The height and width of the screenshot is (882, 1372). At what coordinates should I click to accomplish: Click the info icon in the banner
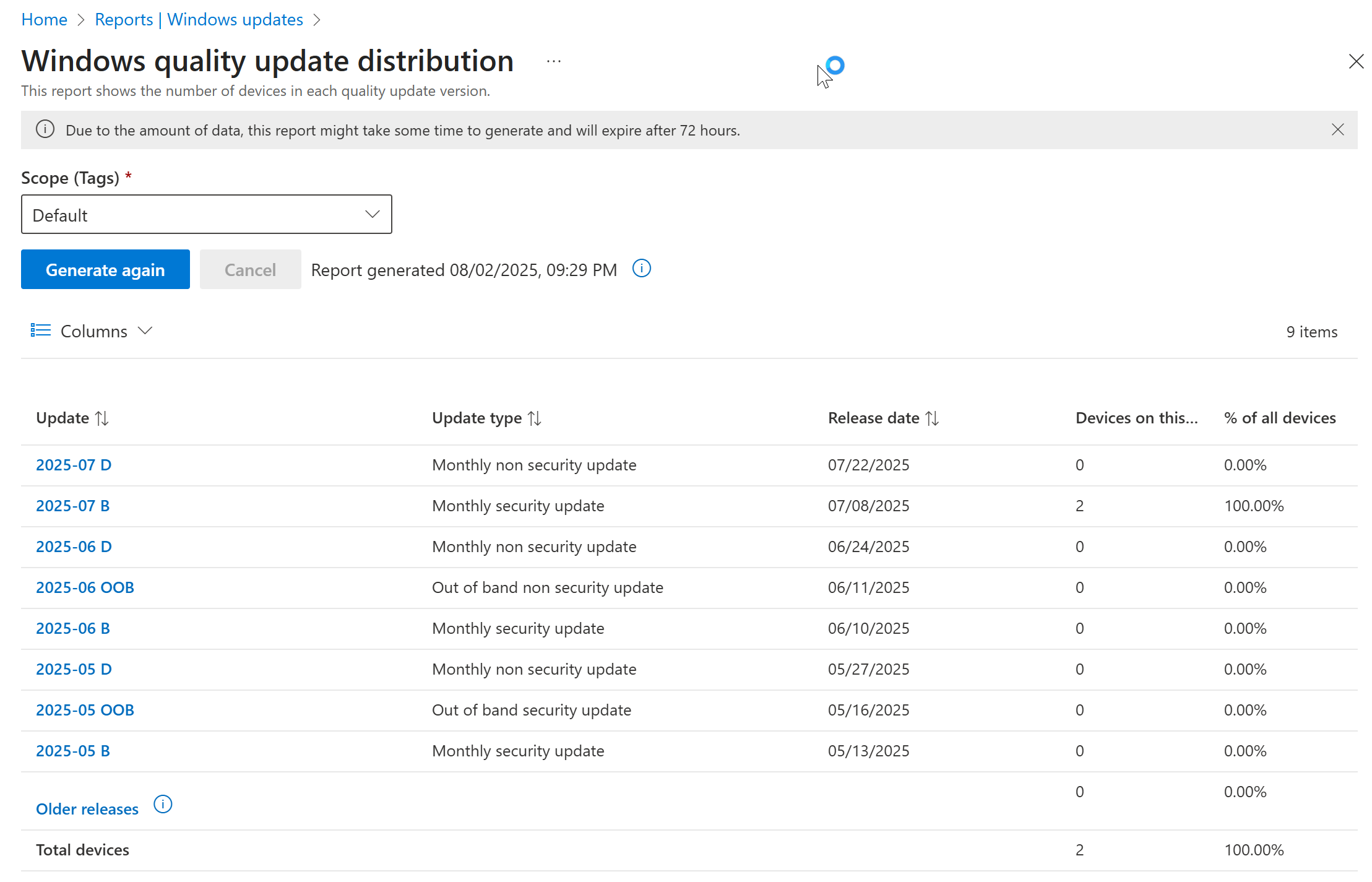pos(45,129)
